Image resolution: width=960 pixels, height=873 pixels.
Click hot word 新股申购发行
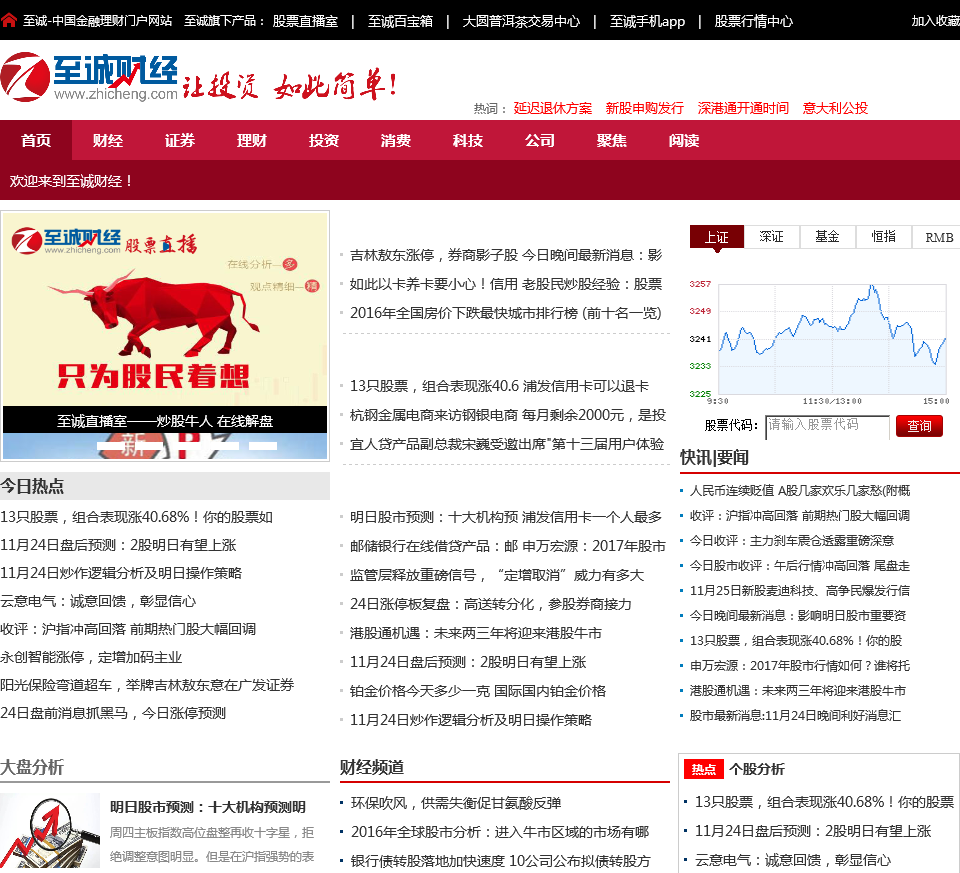[644, 108]
